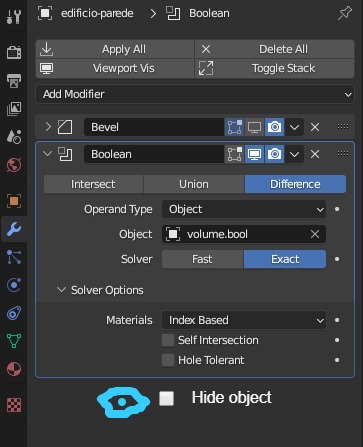Viewport: 363px width, 447px height.
Task: Remove the Boolean modifier
Action: click(x=315, y=154)
